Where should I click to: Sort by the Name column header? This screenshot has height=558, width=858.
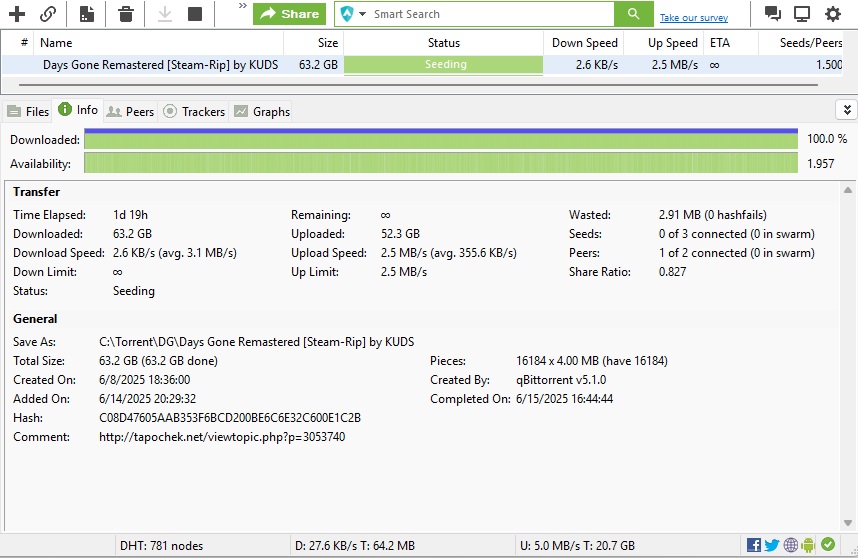pos(159,43)
